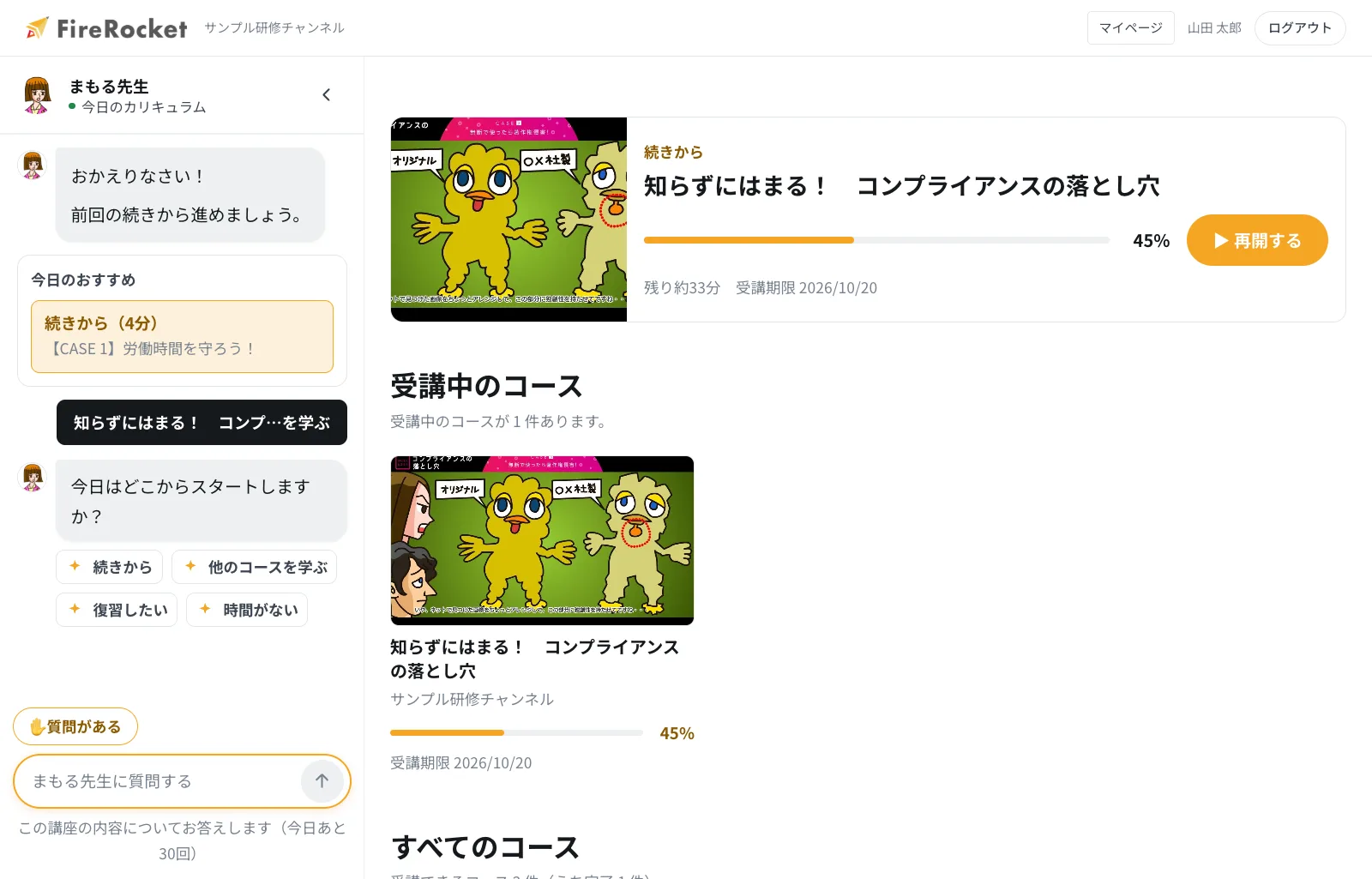Image resolution: width=1372 pixels, height=879 pixels.
Task: Send the question with the arrow icon
Action: [x=322, y=781]
